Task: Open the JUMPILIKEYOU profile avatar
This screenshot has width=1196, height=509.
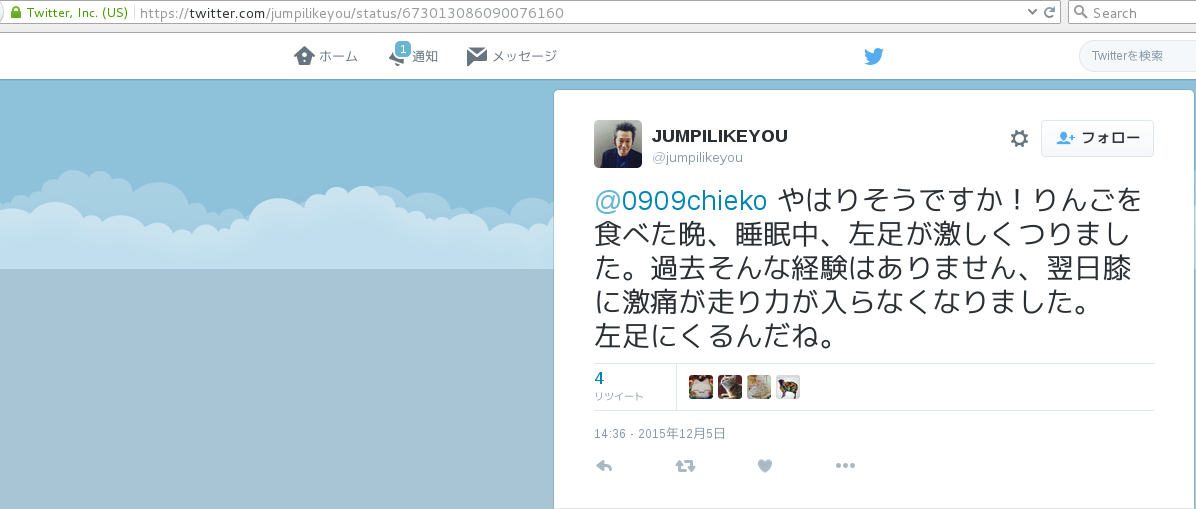Action: 618,143
